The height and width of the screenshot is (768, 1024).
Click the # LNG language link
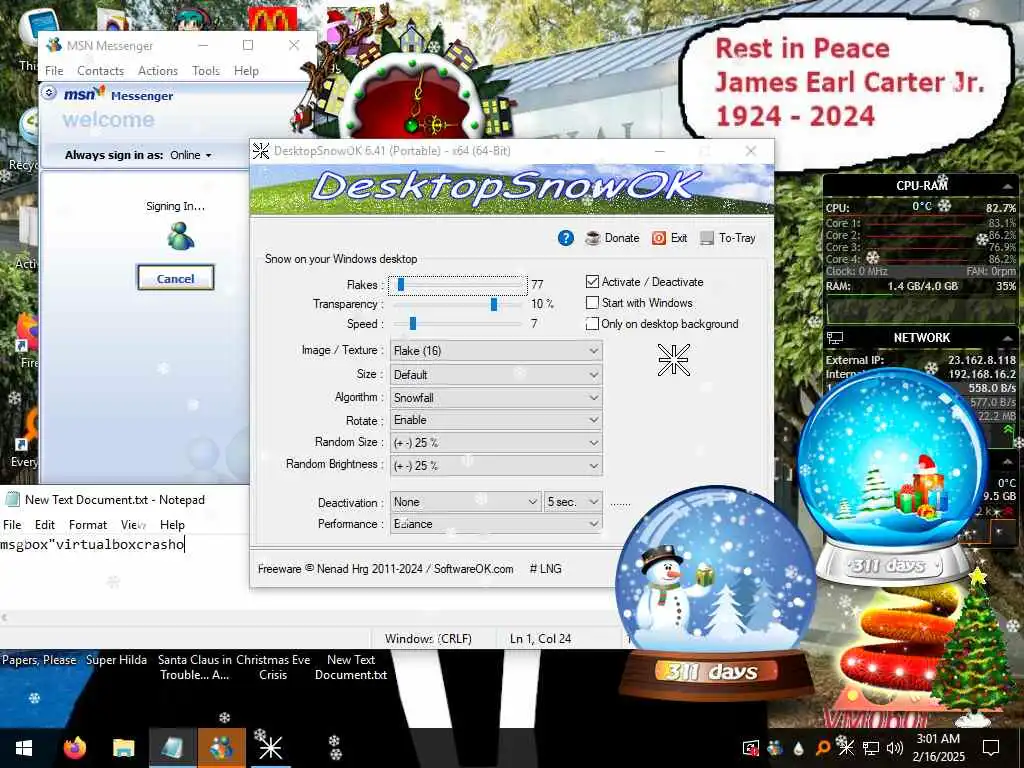pos(545,569)
